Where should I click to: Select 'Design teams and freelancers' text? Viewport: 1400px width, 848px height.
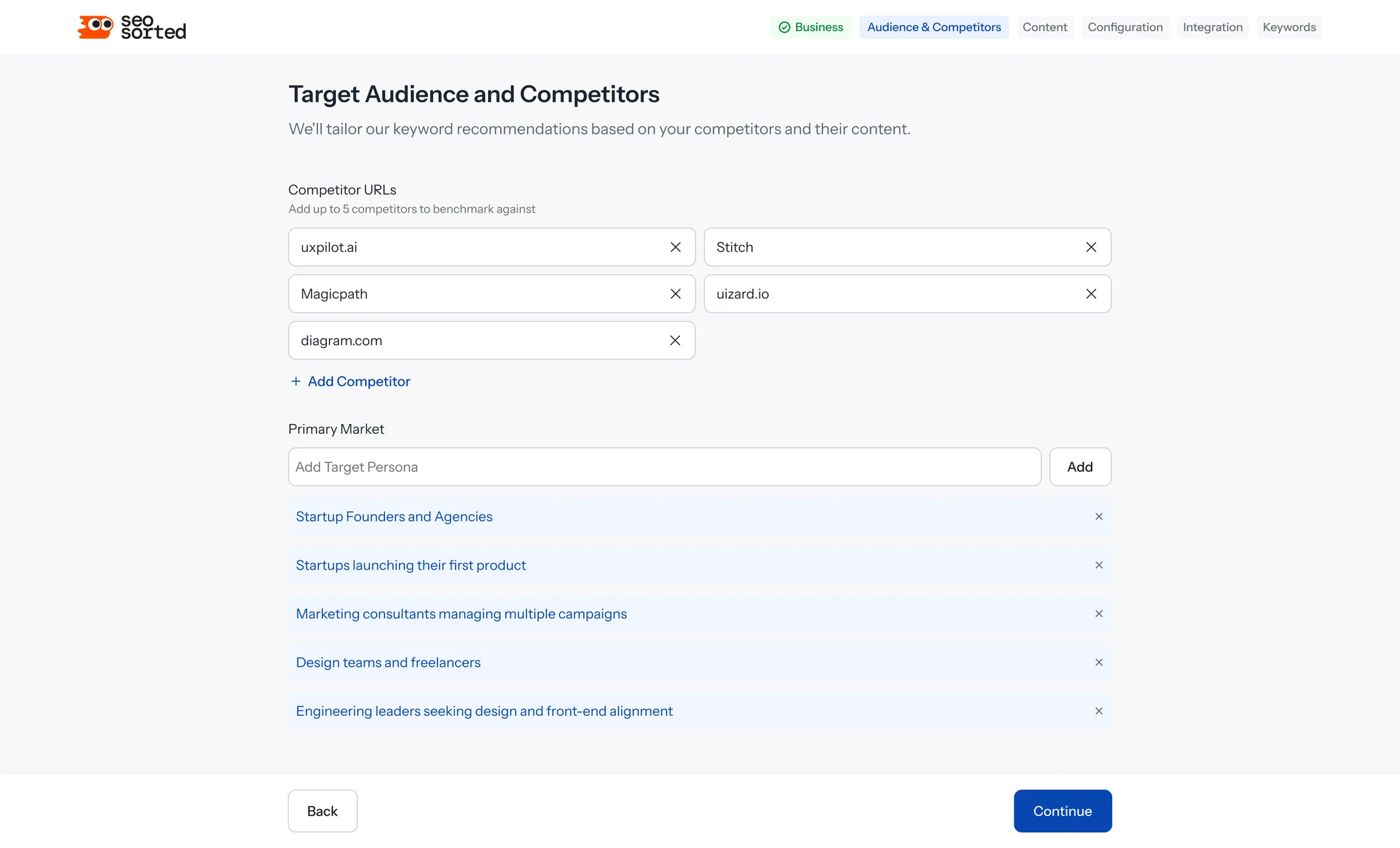tap(388, 663)
